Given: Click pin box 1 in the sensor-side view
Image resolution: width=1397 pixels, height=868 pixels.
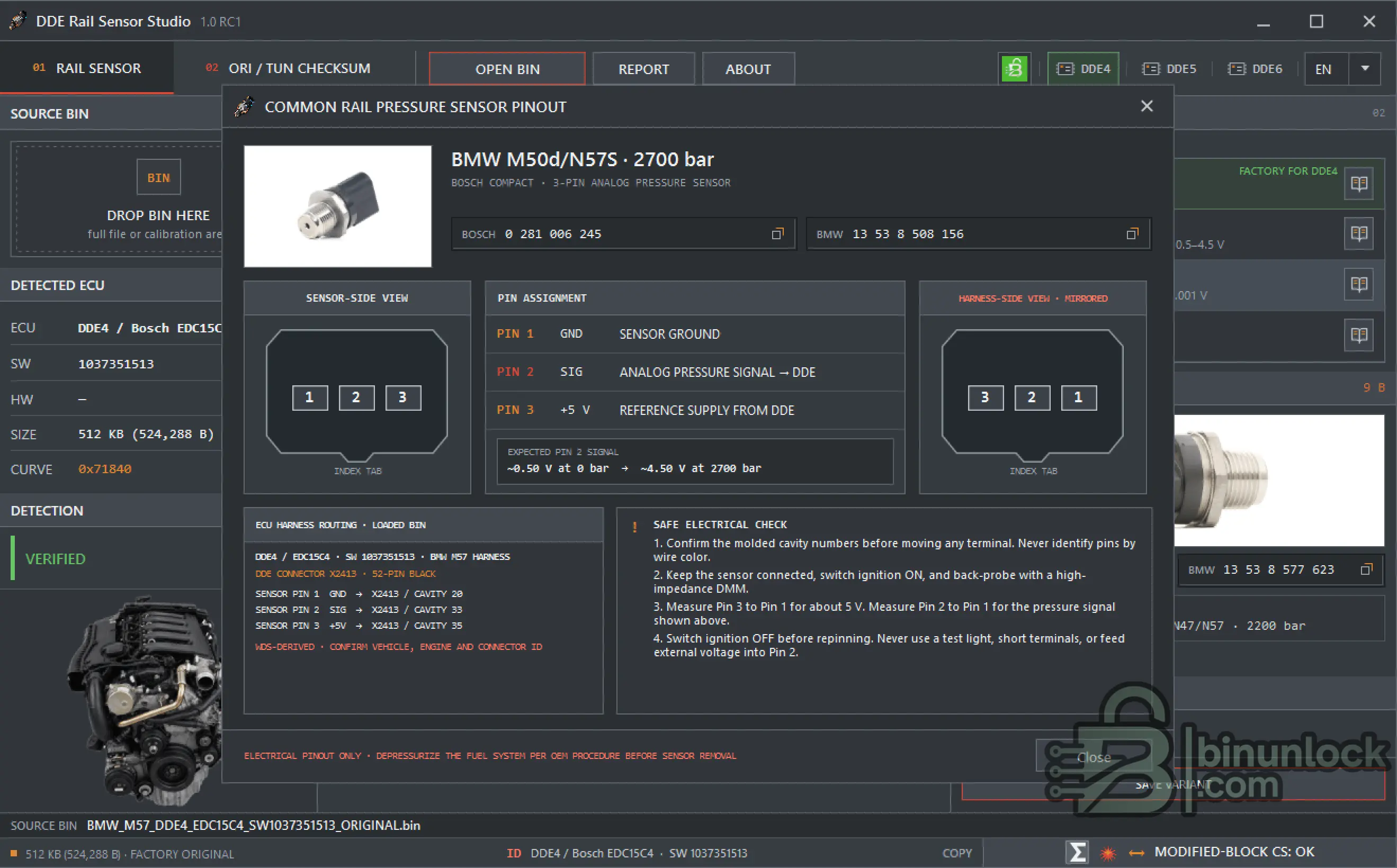Looking at the screenshot, I should [x=310, y=397].
